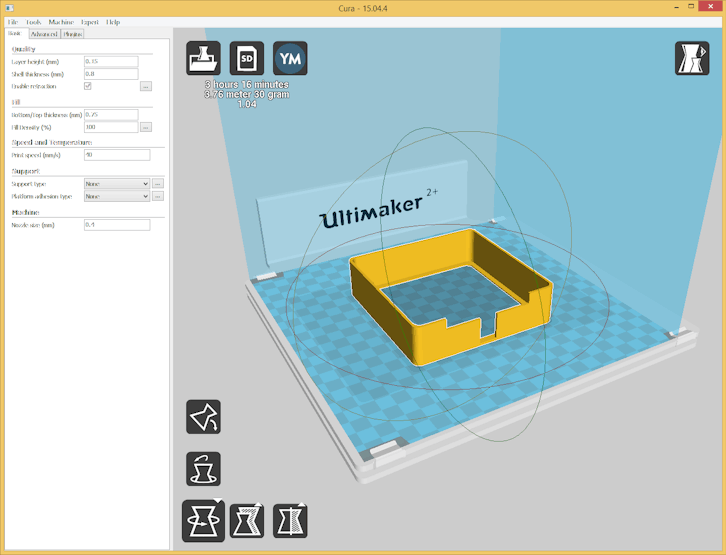Image resolution: width=726 pixels, height=555 pixels.
Task: Click the Bottom/Top thickness input field
Action: click(x=111, y=114)
